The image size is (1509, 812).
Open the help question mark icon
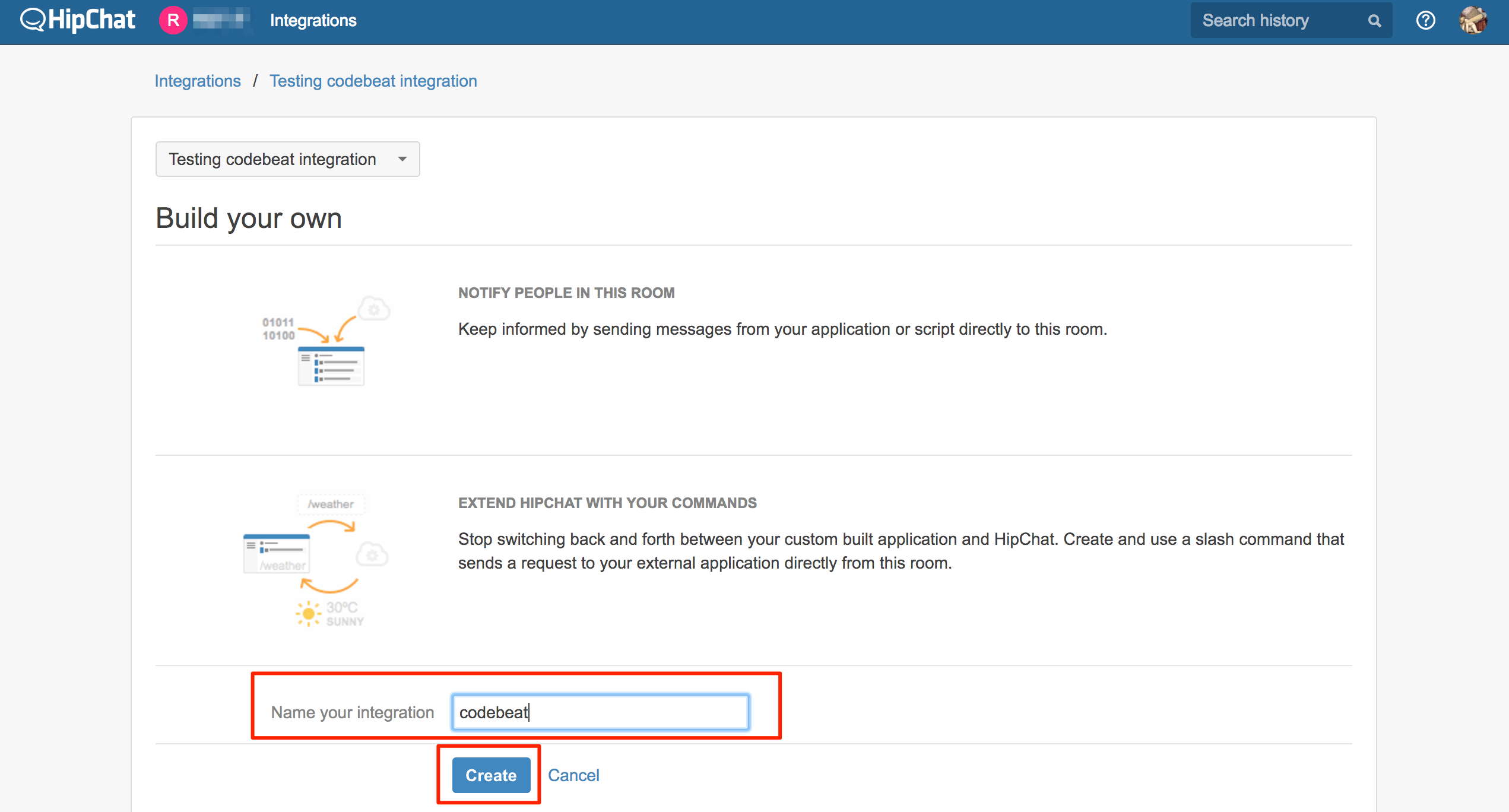(1425, 21)
